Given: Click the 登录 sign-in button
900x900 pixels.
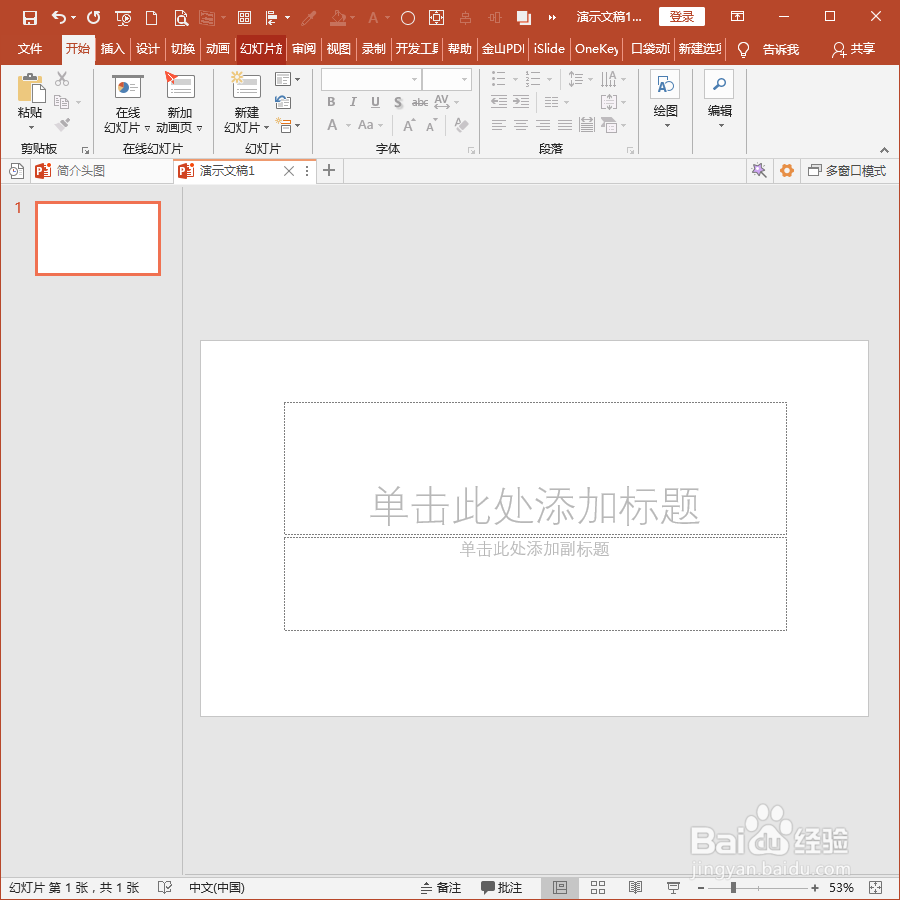Looking at the screenshot, I should (681, 17).
